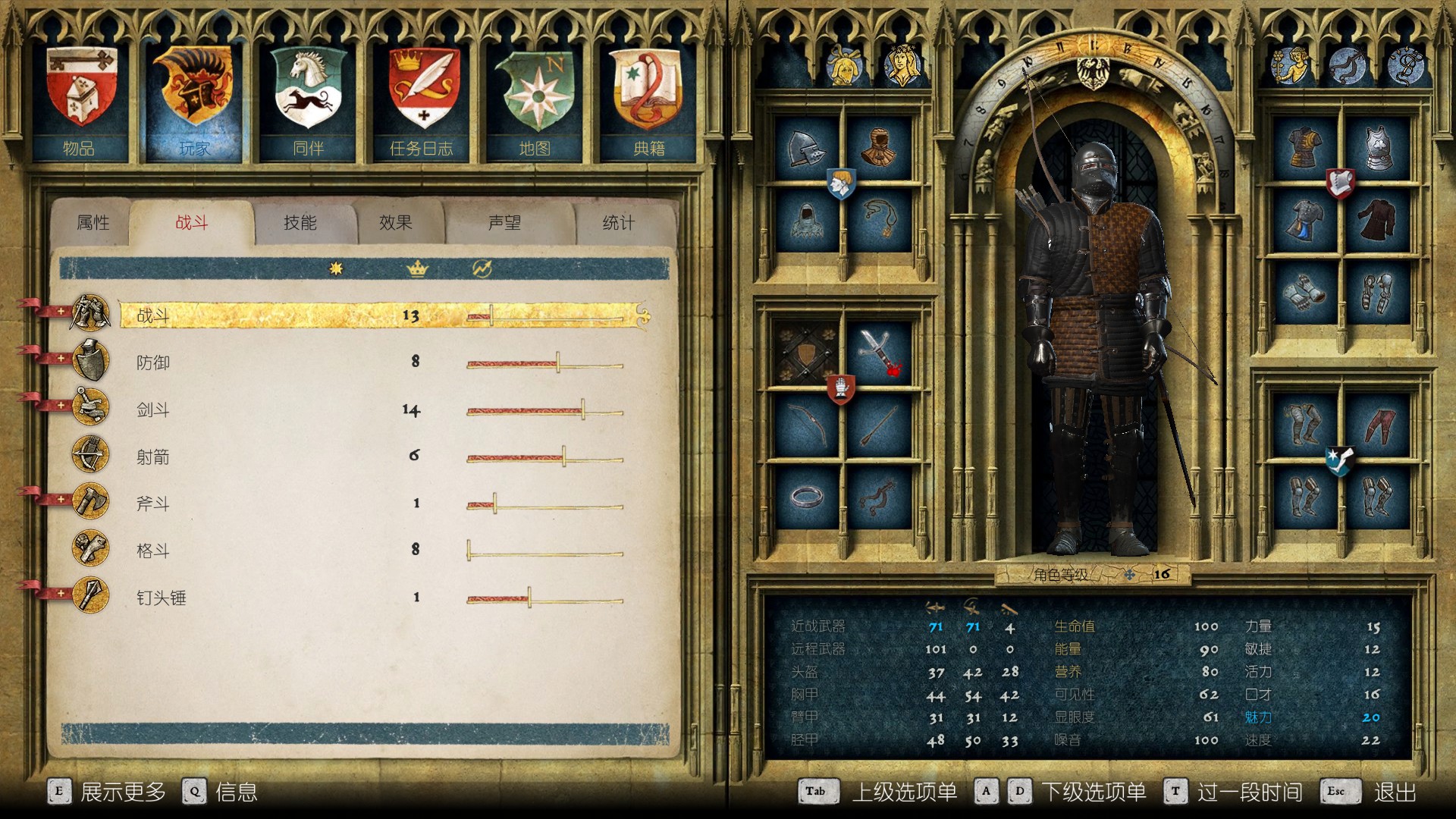This screenshot has height=819, width=1456.
Task: Select the arm armor slot
Action: pyautogui.click(x=1376, y=291)
